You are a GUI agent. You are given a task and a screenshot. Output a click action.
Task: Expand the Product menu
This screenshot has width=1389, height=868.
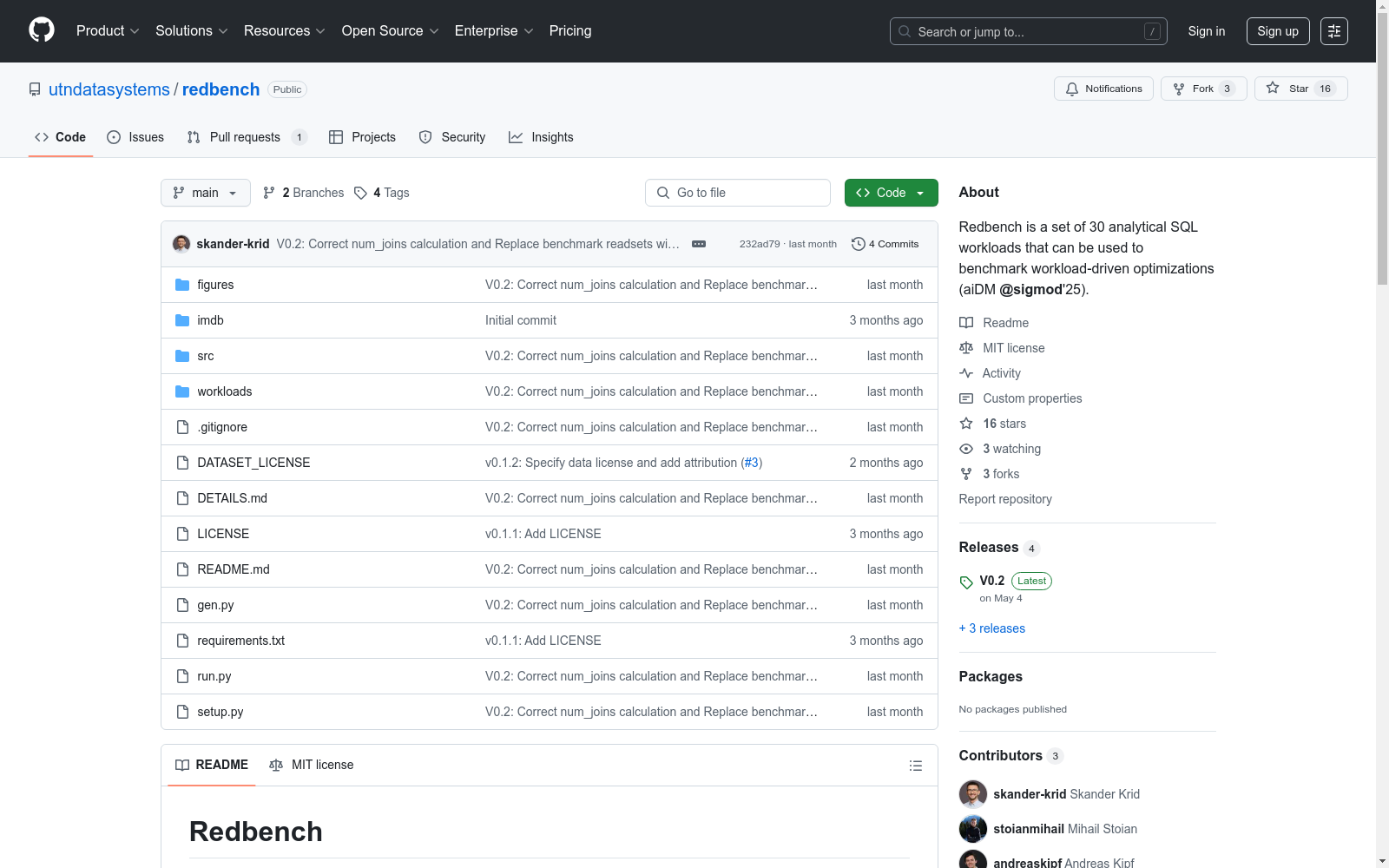pos(108,31)
